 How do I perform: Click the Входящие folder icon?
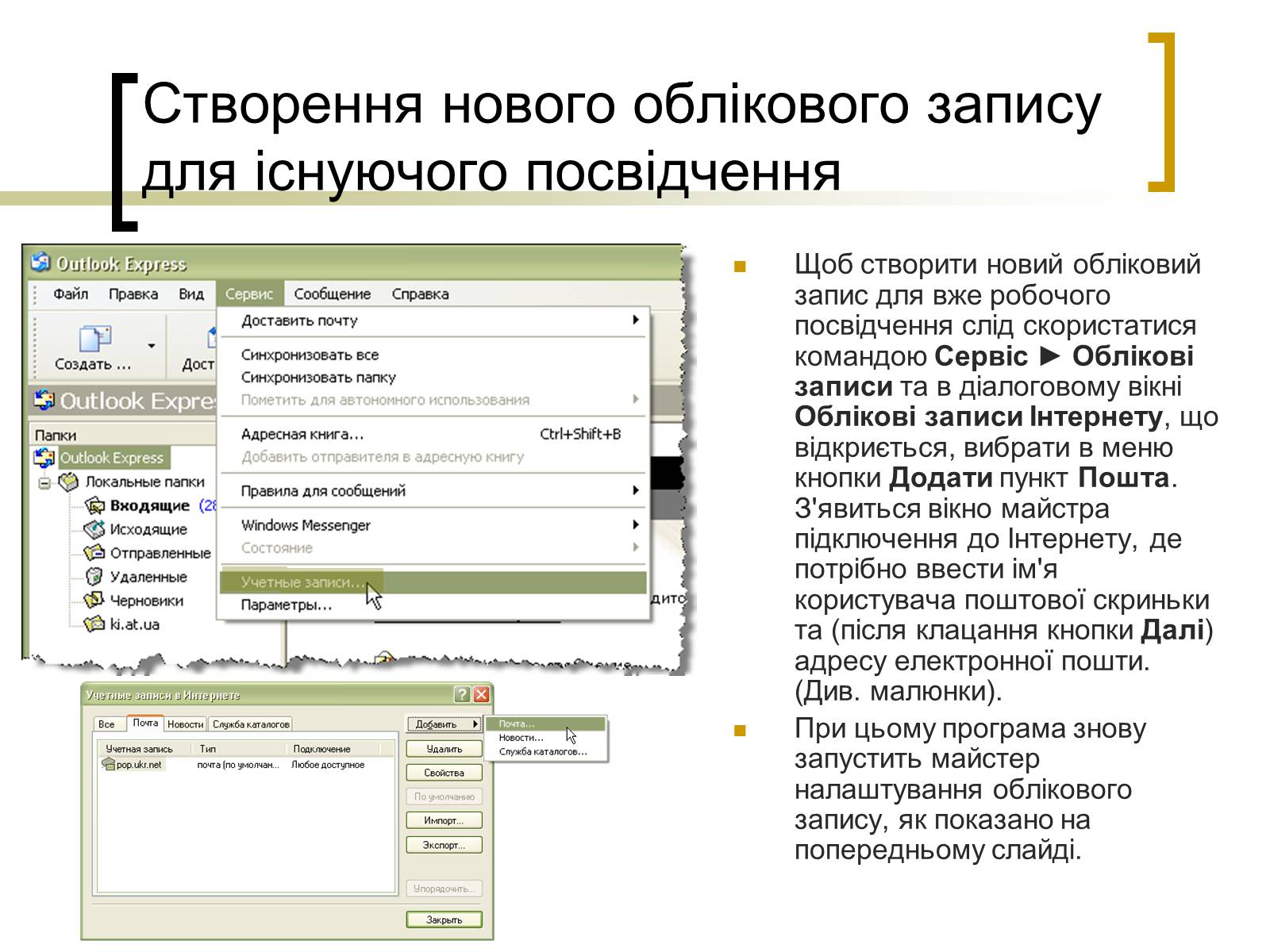(x=94, y=505)
